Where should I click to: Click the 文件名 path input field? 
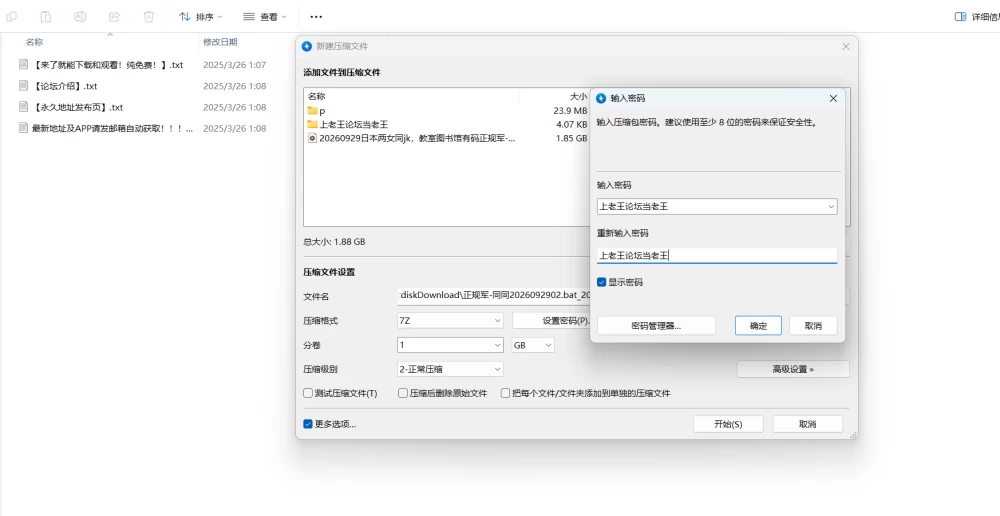pos(494,296)
